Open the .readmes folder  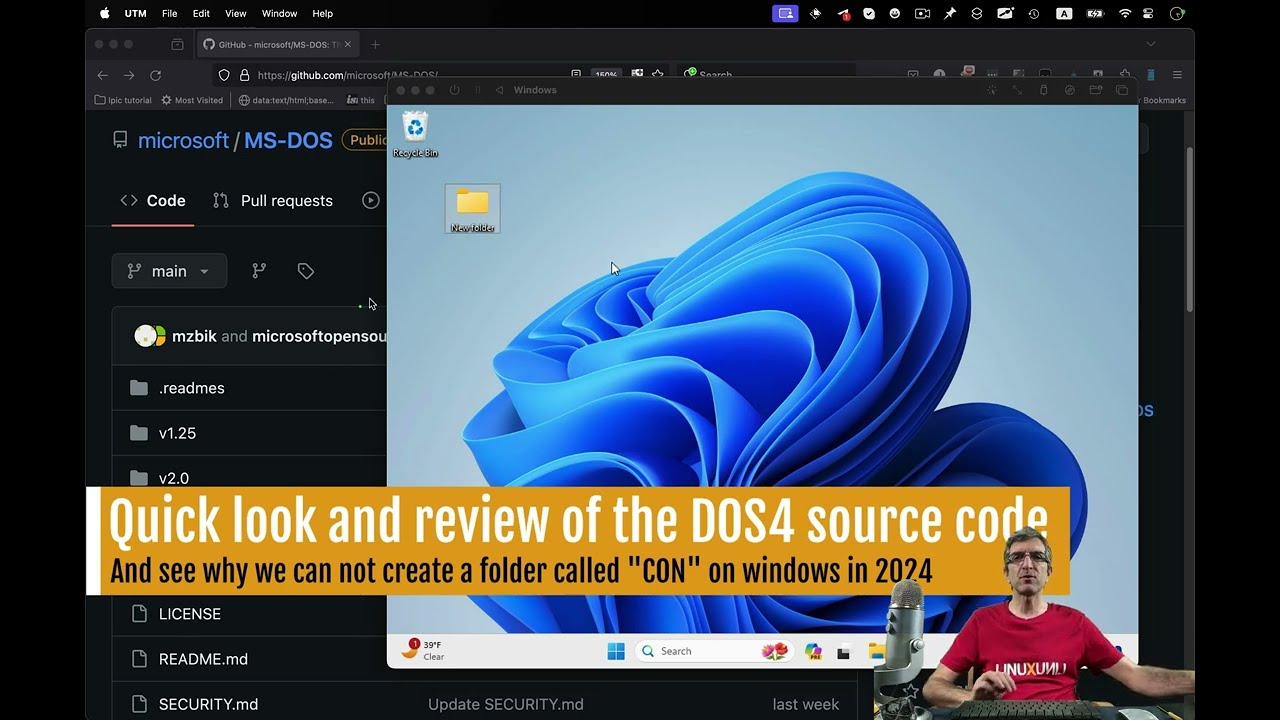pyautogui.click(x=191, y=388)
